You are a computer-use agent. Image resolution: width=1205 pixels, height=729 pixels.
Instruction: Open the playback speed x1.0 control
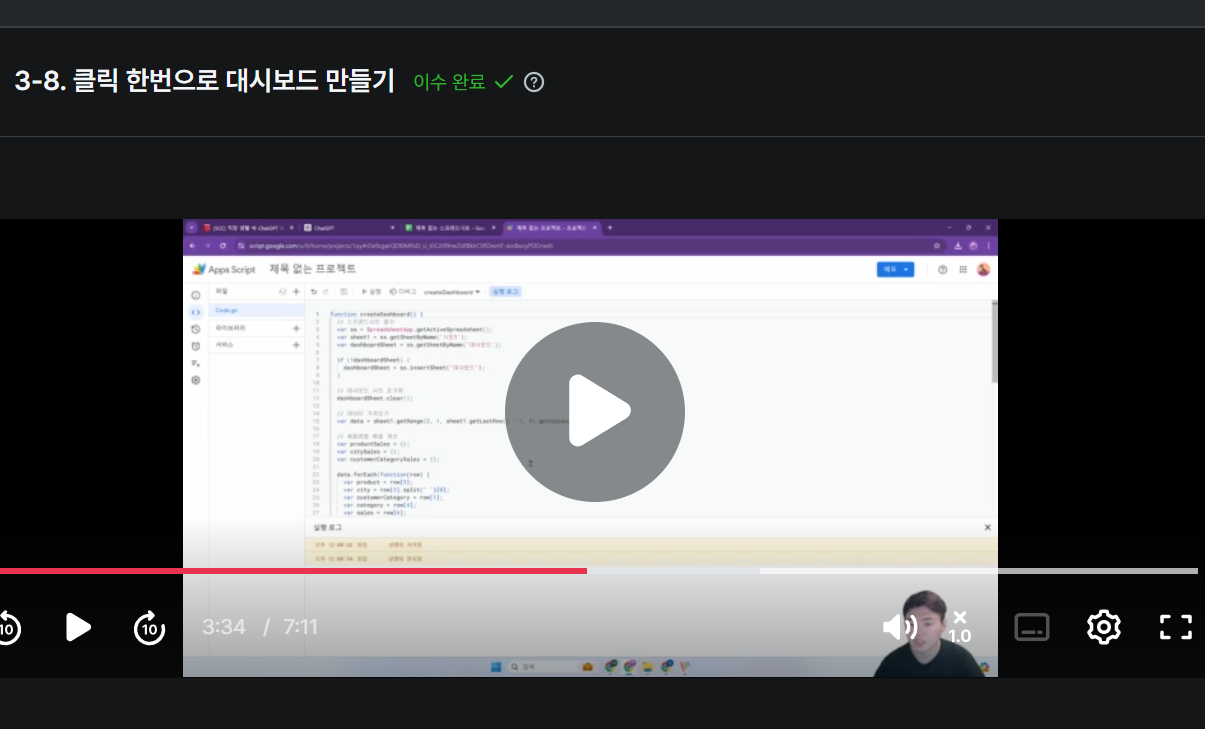tap(960, 627)
